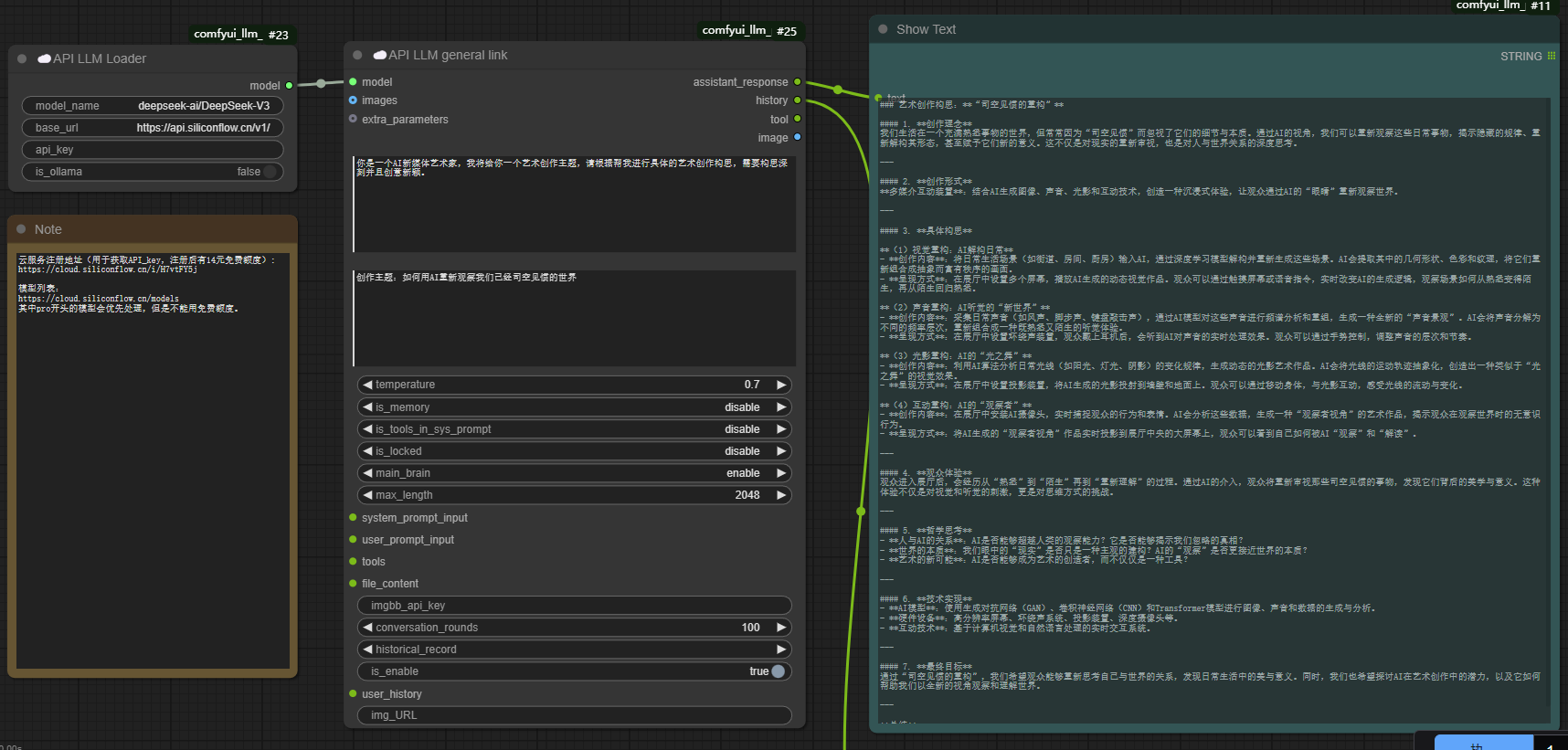This screenshot has width=1568, height=750.
Task: Open the historical_record selector arrow
Action: [781, 650]
